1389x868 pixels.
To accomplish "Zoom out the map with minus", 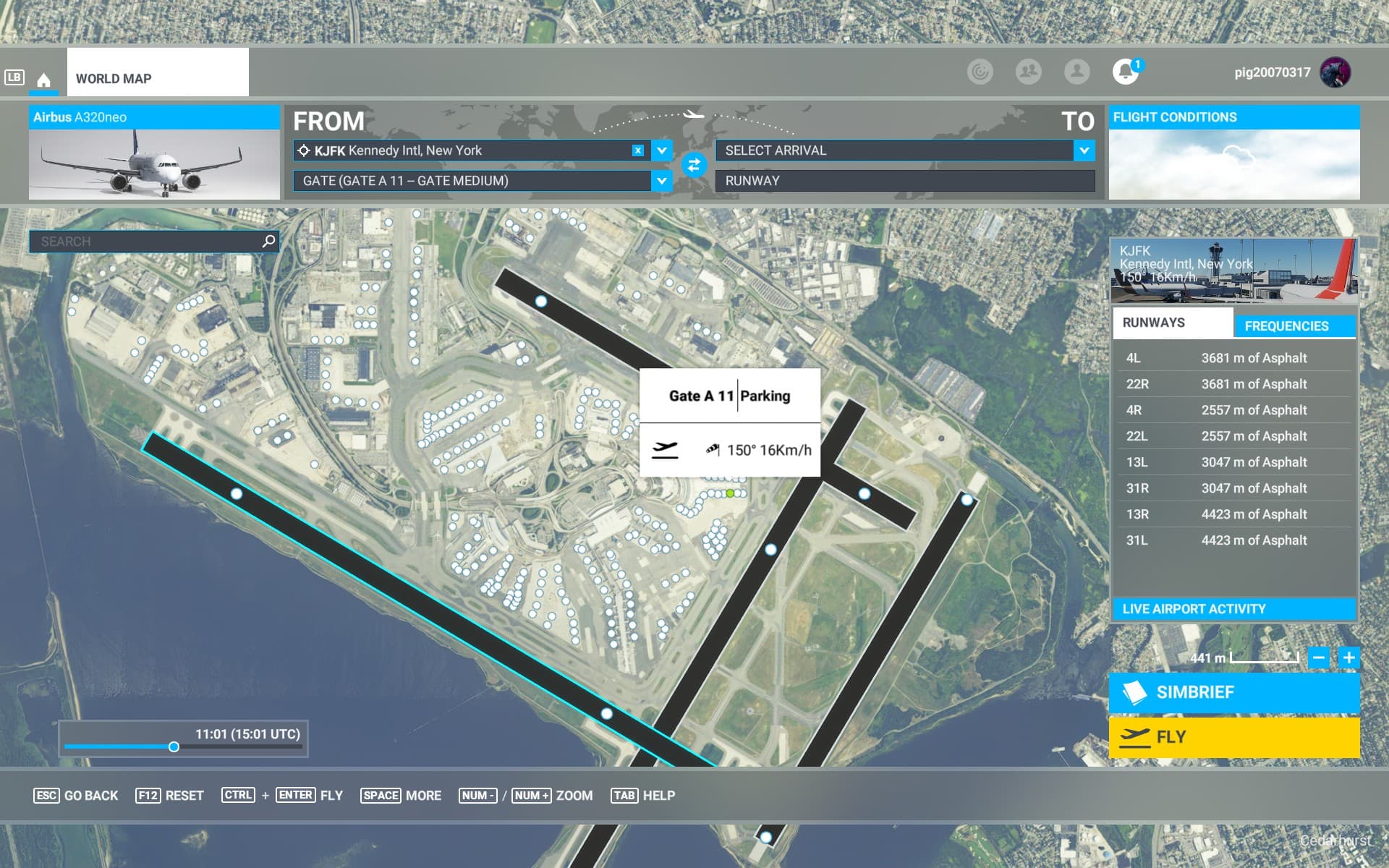I will point(1318,658).
